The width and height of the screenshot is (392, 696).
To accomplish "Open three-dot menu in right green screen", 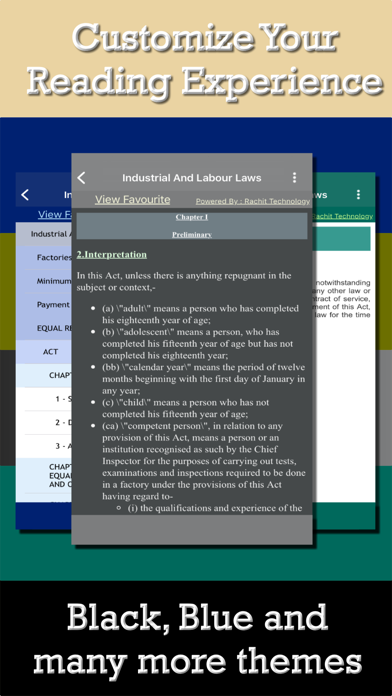I will pyautogui.click(x=358, y=194).
